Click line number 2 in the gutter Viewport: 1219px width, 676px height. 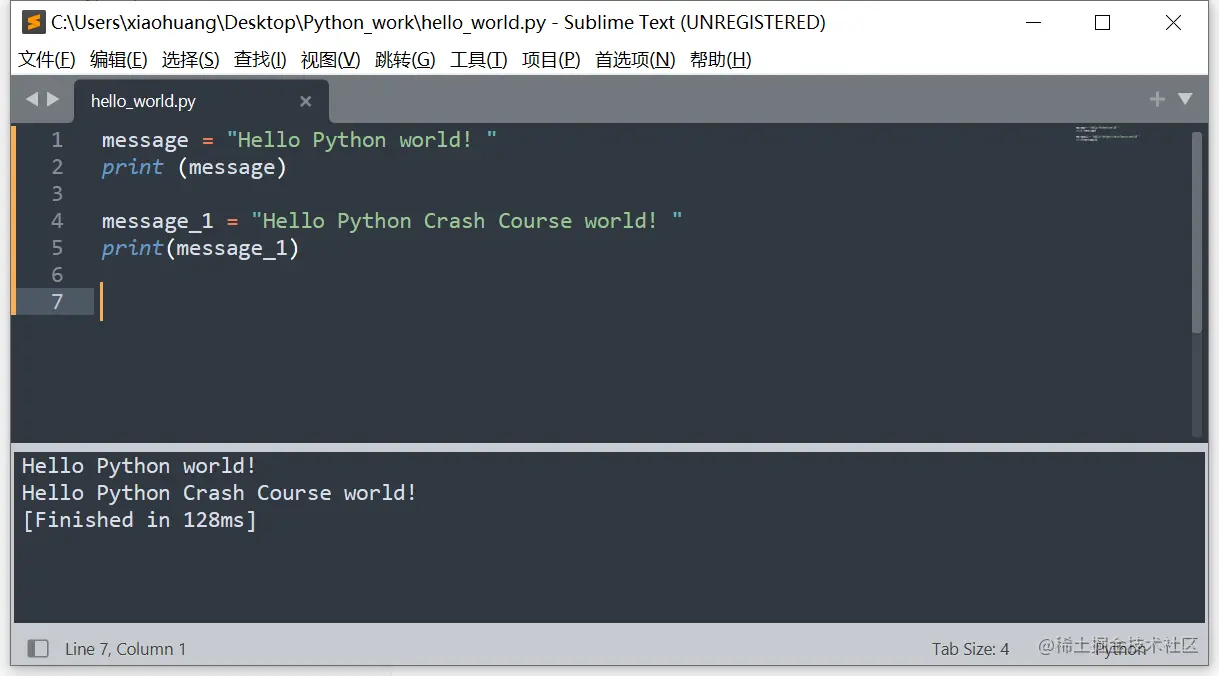pyautogui.click(x=57, y=167)
